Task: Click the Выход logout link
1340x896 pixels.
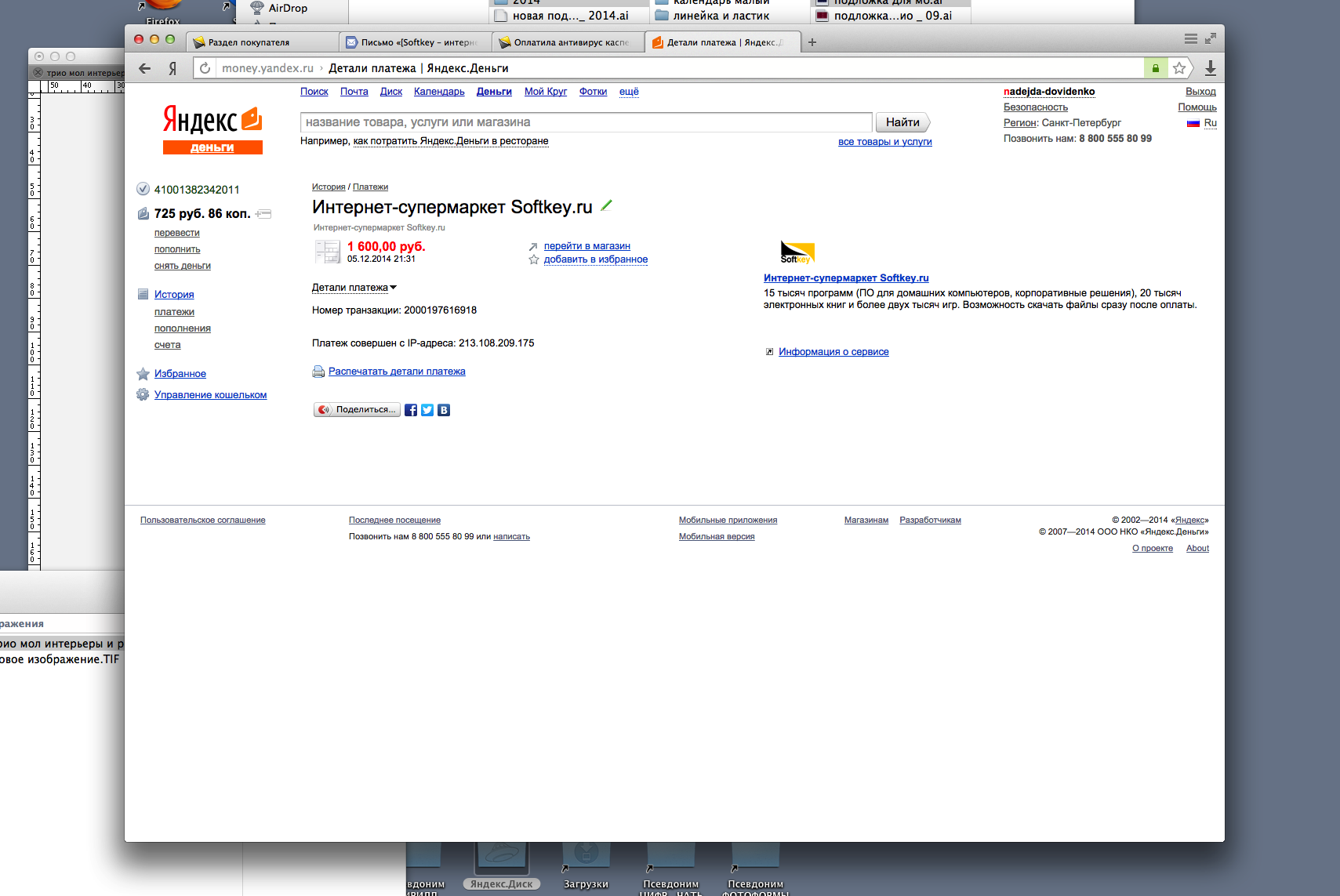Action: click(1200, 92)
